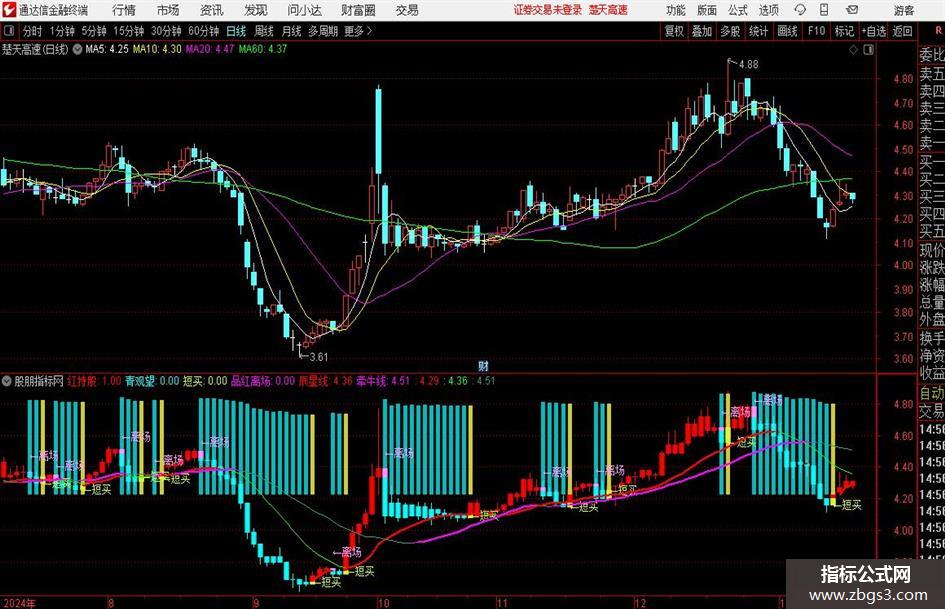Open the mobile phone icon in the title bar
Image resolution: width=945 pixels, height=609 pixels.
coord(824,10)
